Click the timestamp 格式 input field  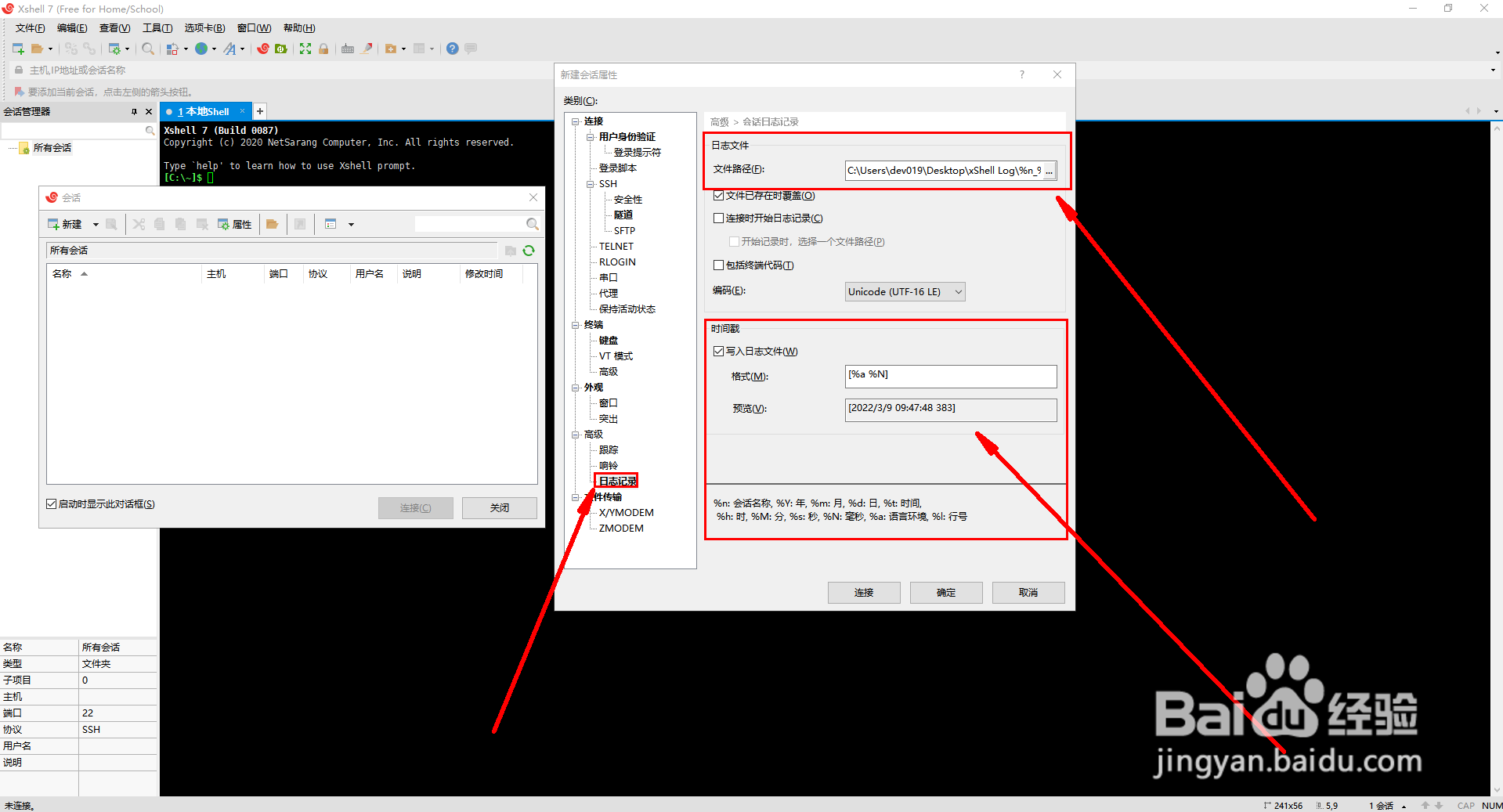[951, 377]
